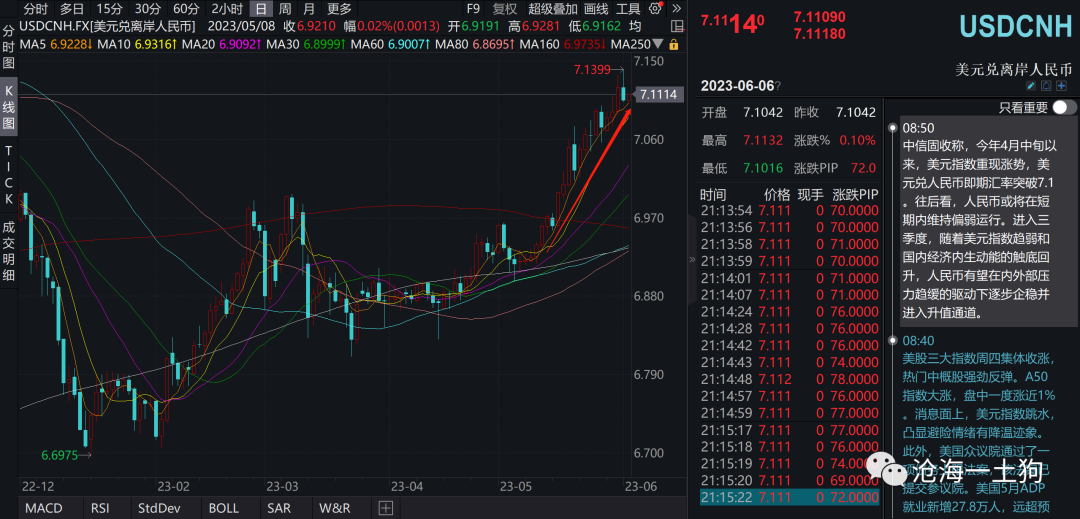This screenshot has height=519, width=1080.
Task: Open the 复权 menu
Action: point(505,9)
